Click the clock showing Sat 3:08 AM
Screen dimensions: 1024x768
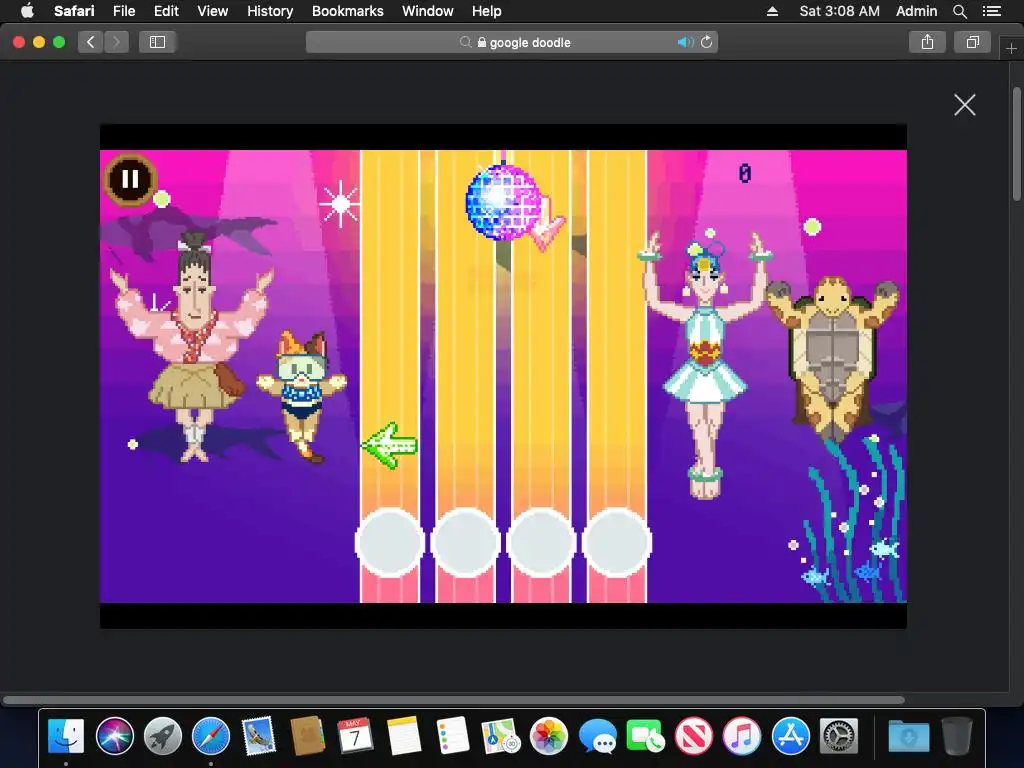[x=839, y=11]
